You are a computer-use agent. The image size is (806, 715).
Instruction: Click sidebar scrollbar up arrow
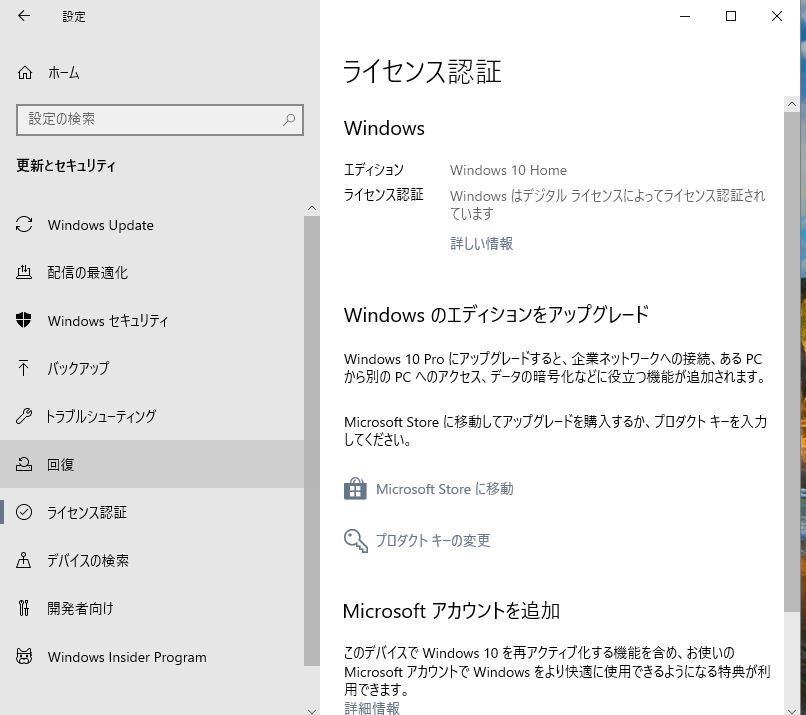pos(312,208)
